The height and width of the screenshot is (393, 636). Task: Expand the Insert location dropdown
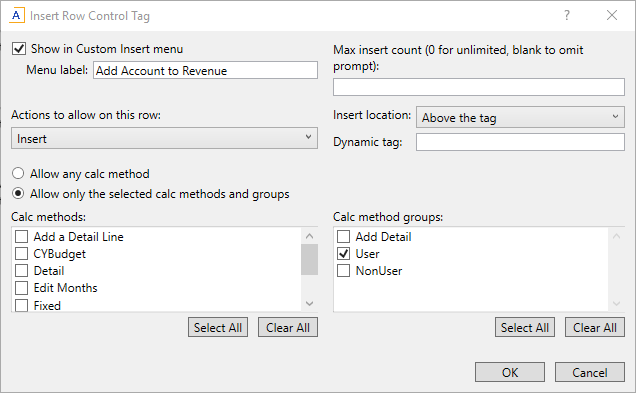(520, 118)
